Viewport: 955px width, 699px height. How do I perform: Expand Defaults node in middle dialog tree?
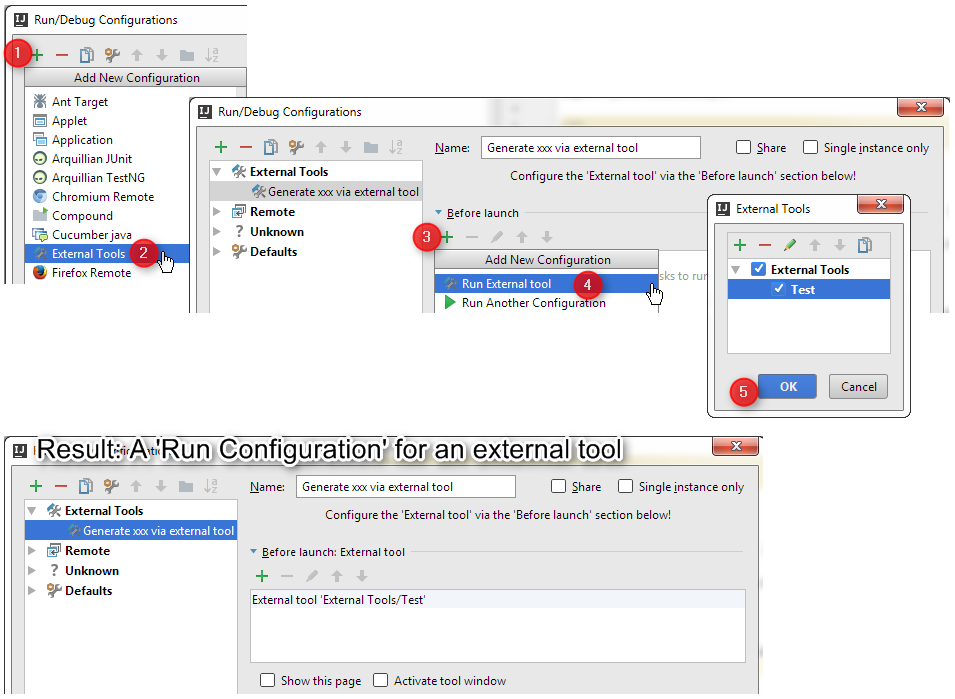(x=217, y=252)
